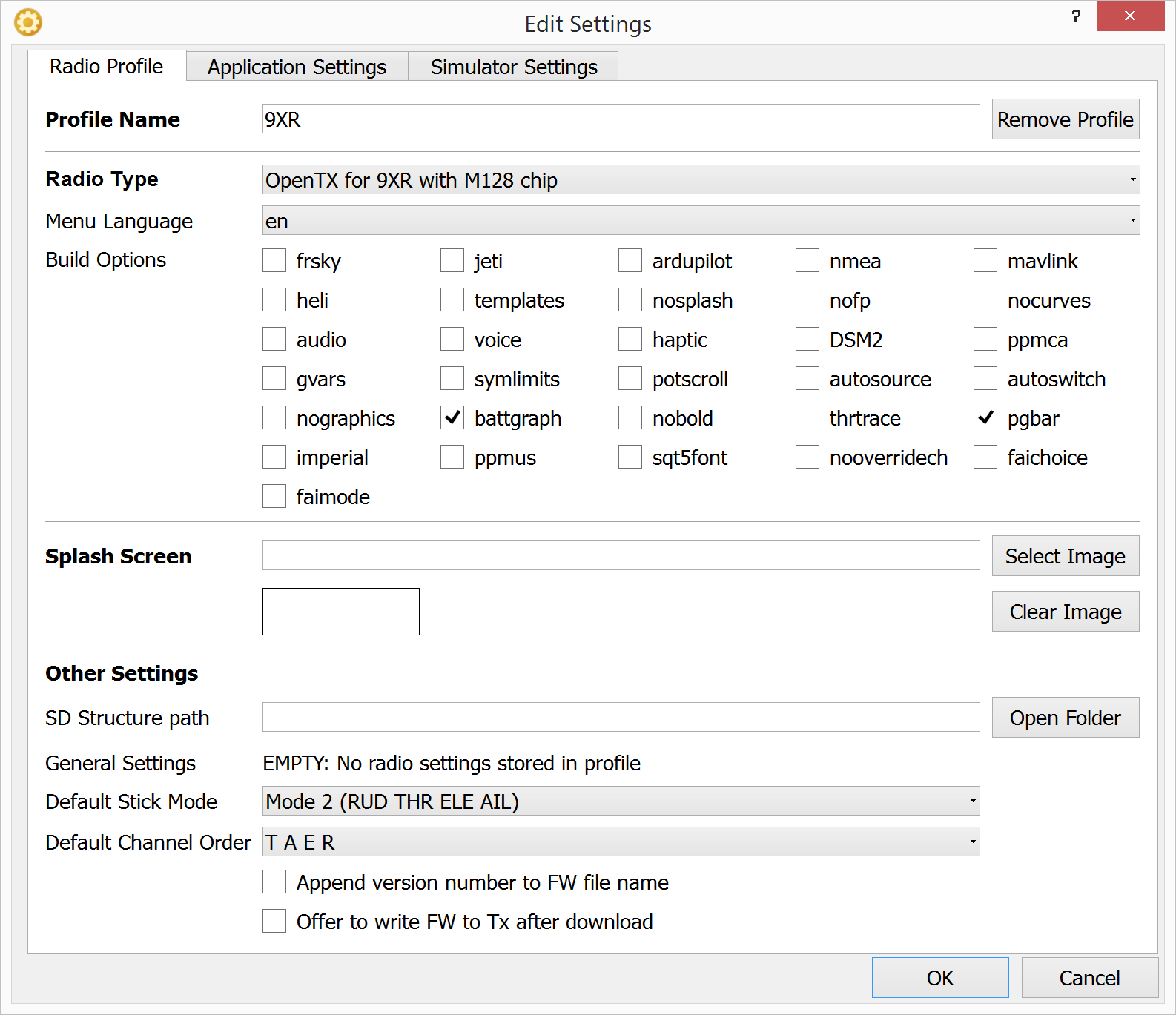Click the Open Folder button

click(1066, 717)
